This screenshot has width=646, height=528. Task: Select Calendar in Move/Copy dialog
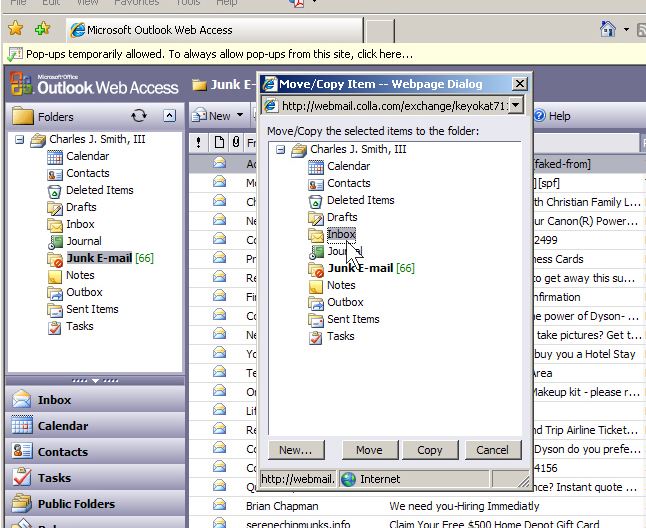coord(349,166)
